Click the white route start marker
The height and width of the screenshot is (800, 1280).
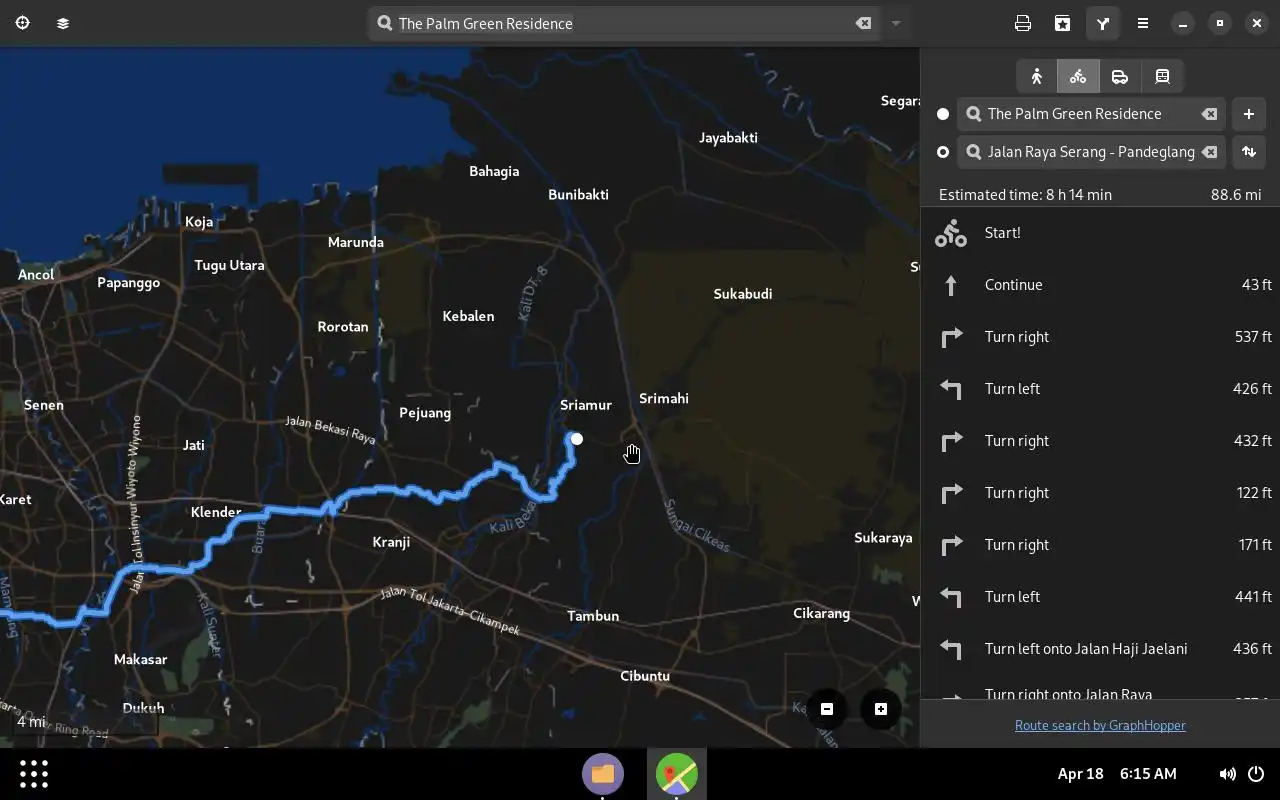click(577, 439)
